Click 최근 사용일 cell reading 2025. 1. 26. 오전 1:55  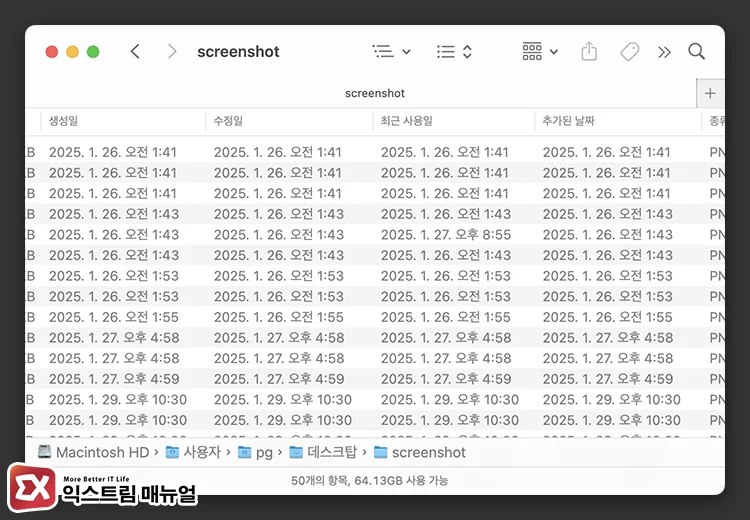click(445, 317)
